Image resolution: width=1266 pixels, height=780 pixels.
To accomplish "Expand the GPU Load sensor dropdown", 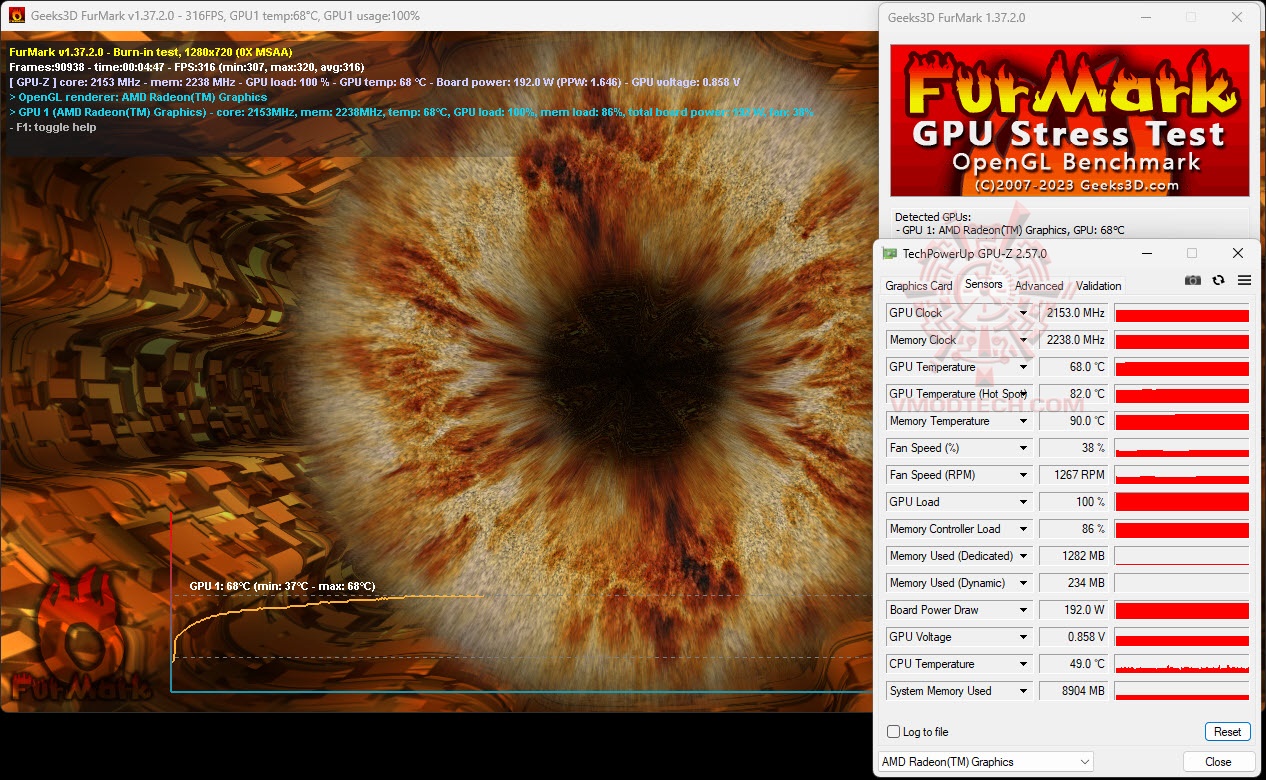I will pyautogui.click(x=1023, y=502).
